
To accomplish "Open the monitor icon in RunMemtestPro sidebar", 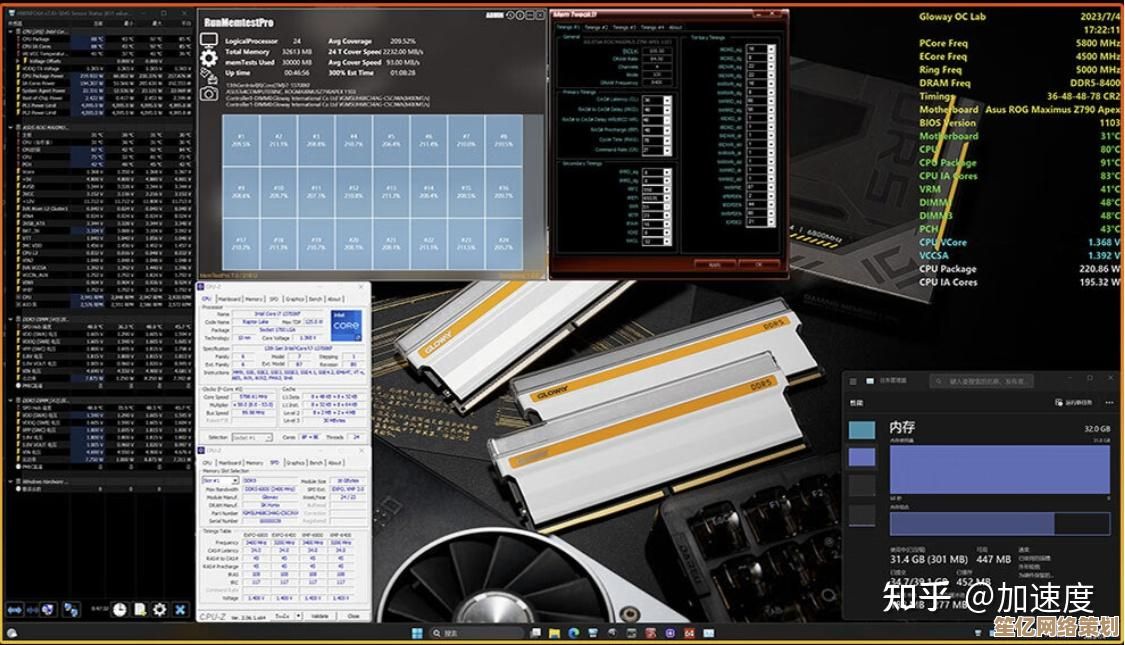I will 209,41.
